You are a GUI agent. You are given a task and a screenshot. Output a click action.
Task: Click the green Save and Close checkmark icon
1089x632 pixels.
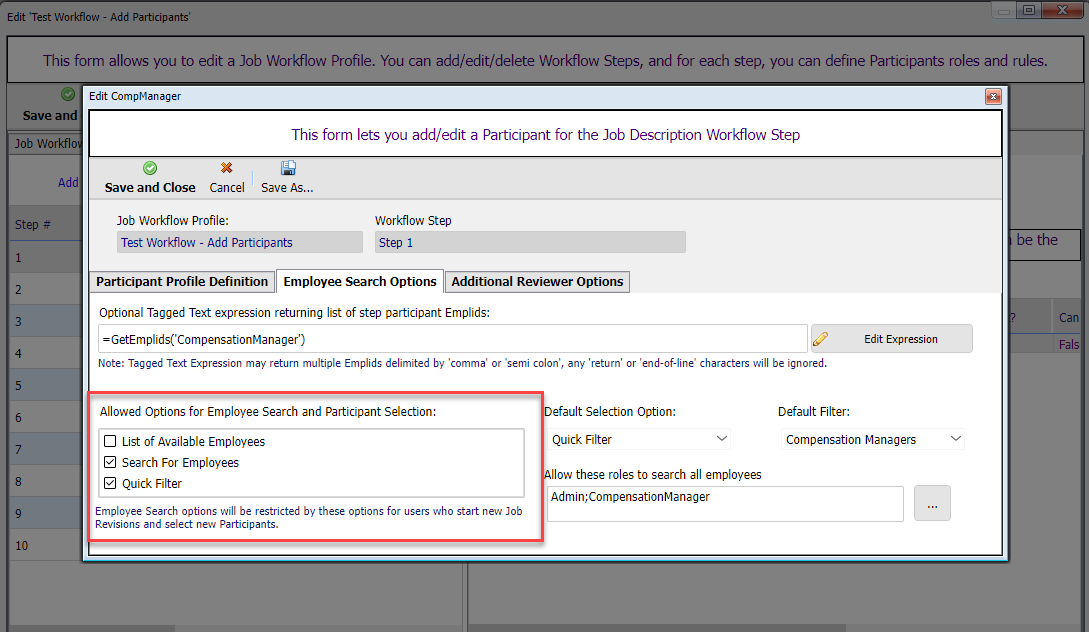tap(150, 168)
